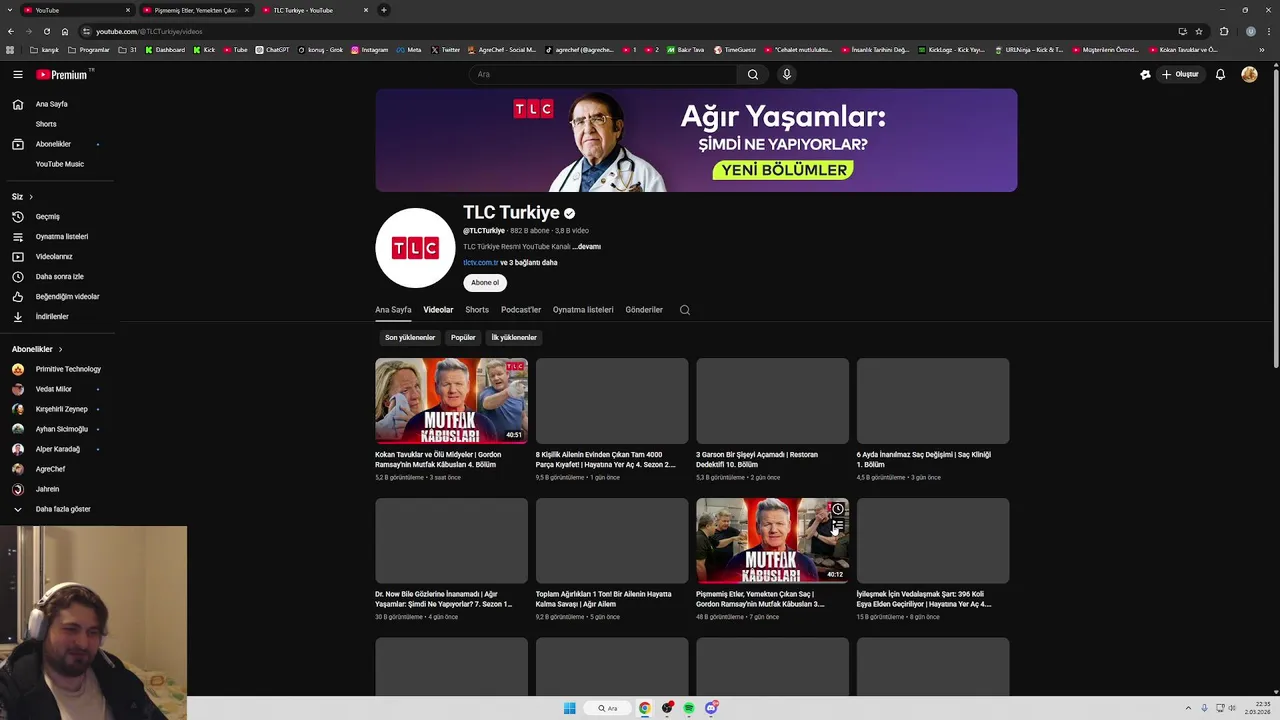Expand channel description with ...devamı
This screenshot has height=720, width=1280.
[x=587, y=247]
